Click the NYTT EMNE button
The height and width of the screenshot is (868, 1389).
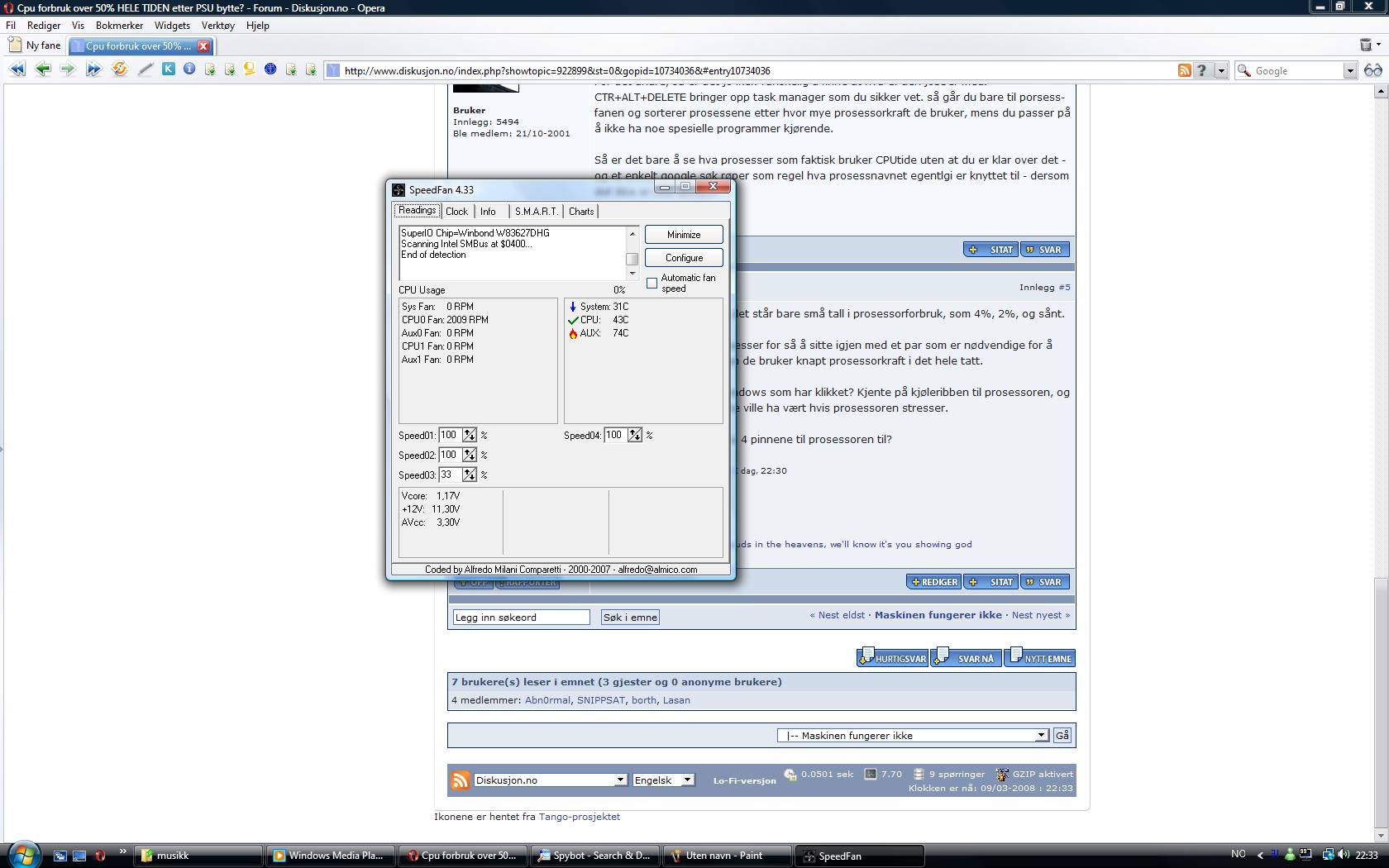(1040, 658)
